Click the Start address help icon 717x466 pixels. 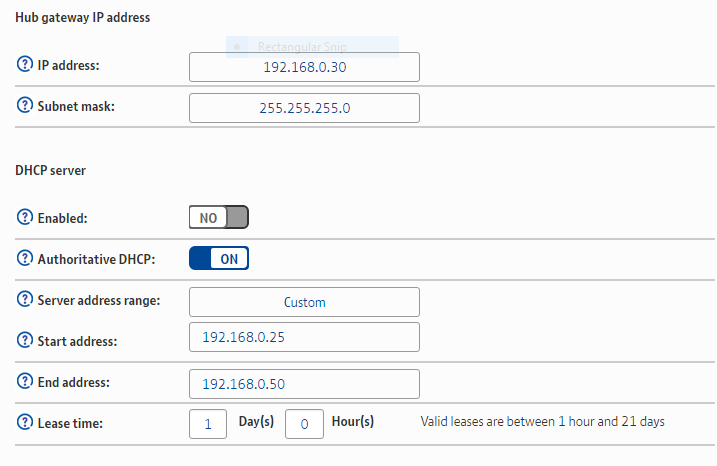coord(25,341)
